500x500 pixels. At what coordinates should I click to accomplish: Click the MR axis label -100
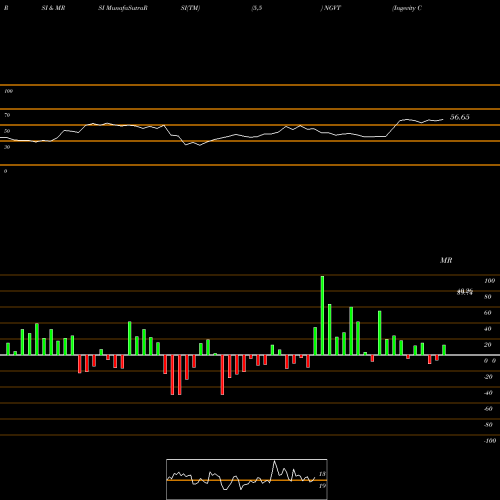(x=490, y=441)
